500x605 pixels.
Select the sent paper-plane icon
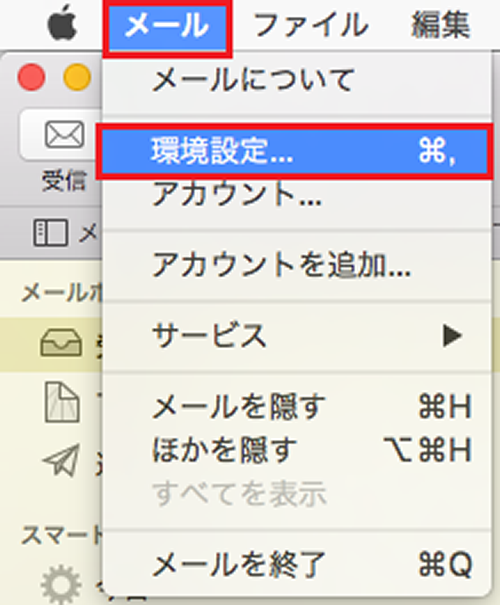click(x=62, y=459)
